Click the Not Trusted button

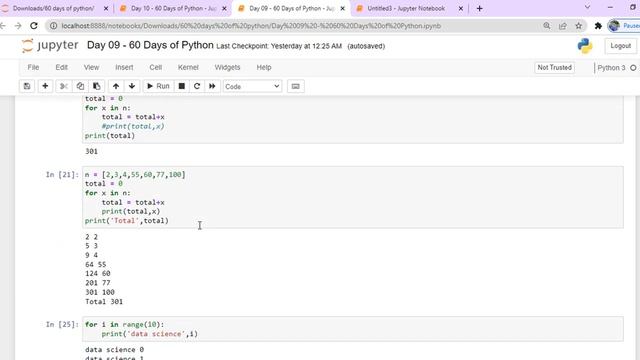(x=554, y=67)
